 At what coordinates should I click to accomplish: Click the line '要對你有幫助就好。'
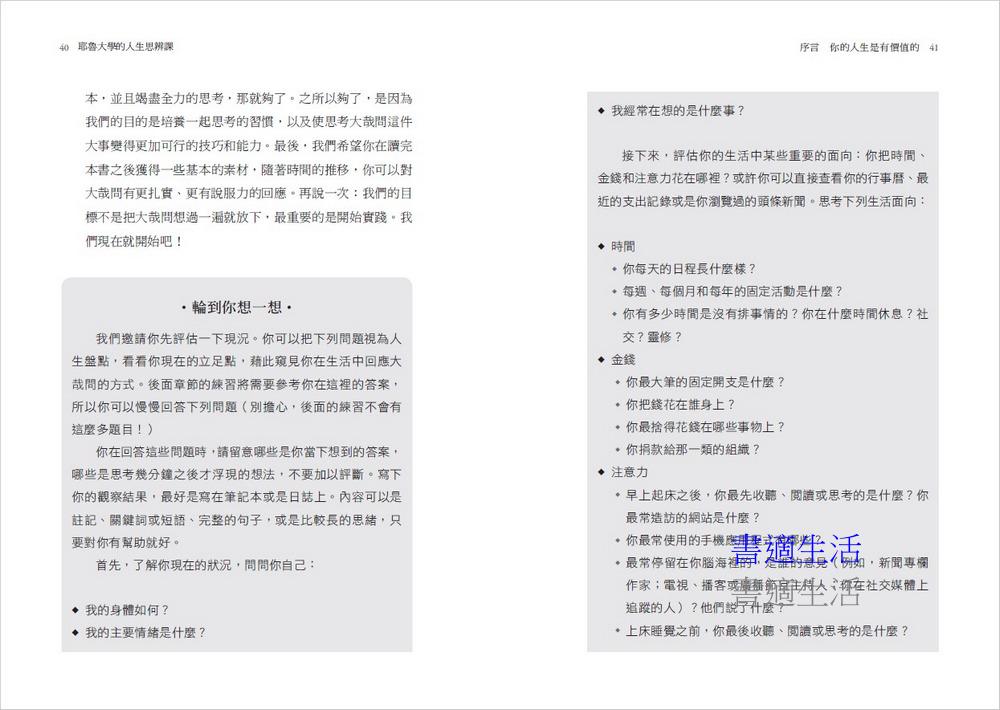(x=126, y=543)
